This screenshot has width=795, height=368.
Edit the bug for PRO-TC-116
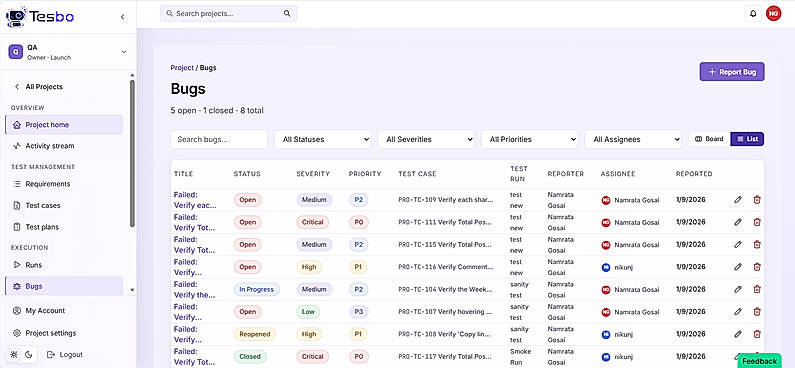(738, 267)
